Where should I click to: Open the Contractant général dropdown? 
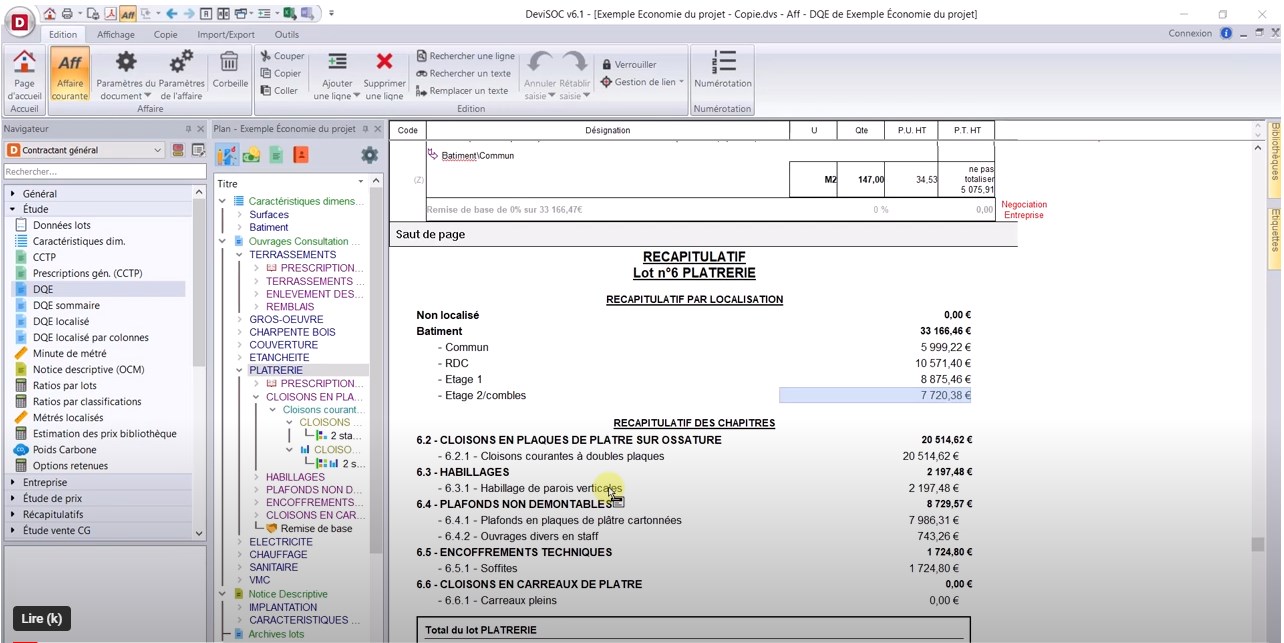pyautogui.click(x=84, y=150)
